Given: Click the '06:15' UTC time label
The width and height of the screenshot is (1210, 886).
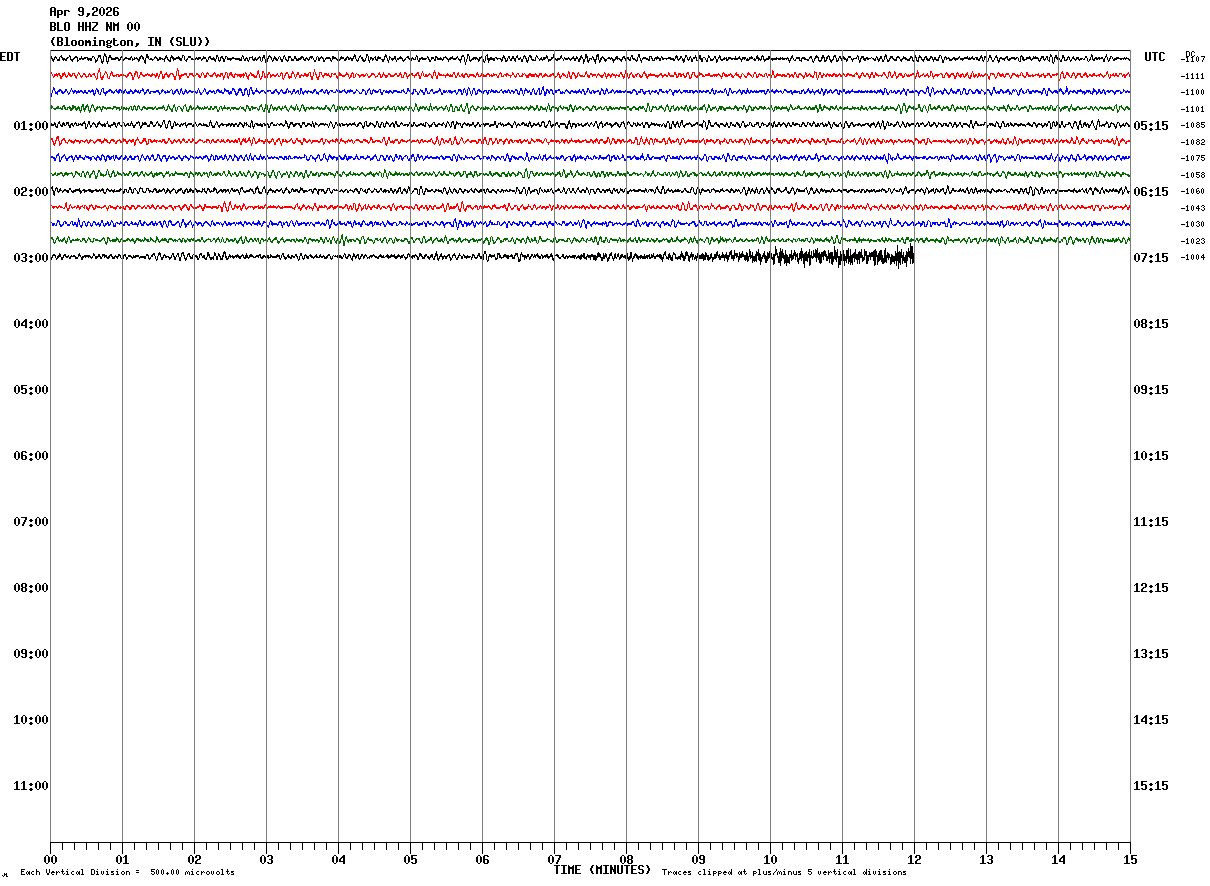Looking at the screenshot, I should click(1151, 192).
